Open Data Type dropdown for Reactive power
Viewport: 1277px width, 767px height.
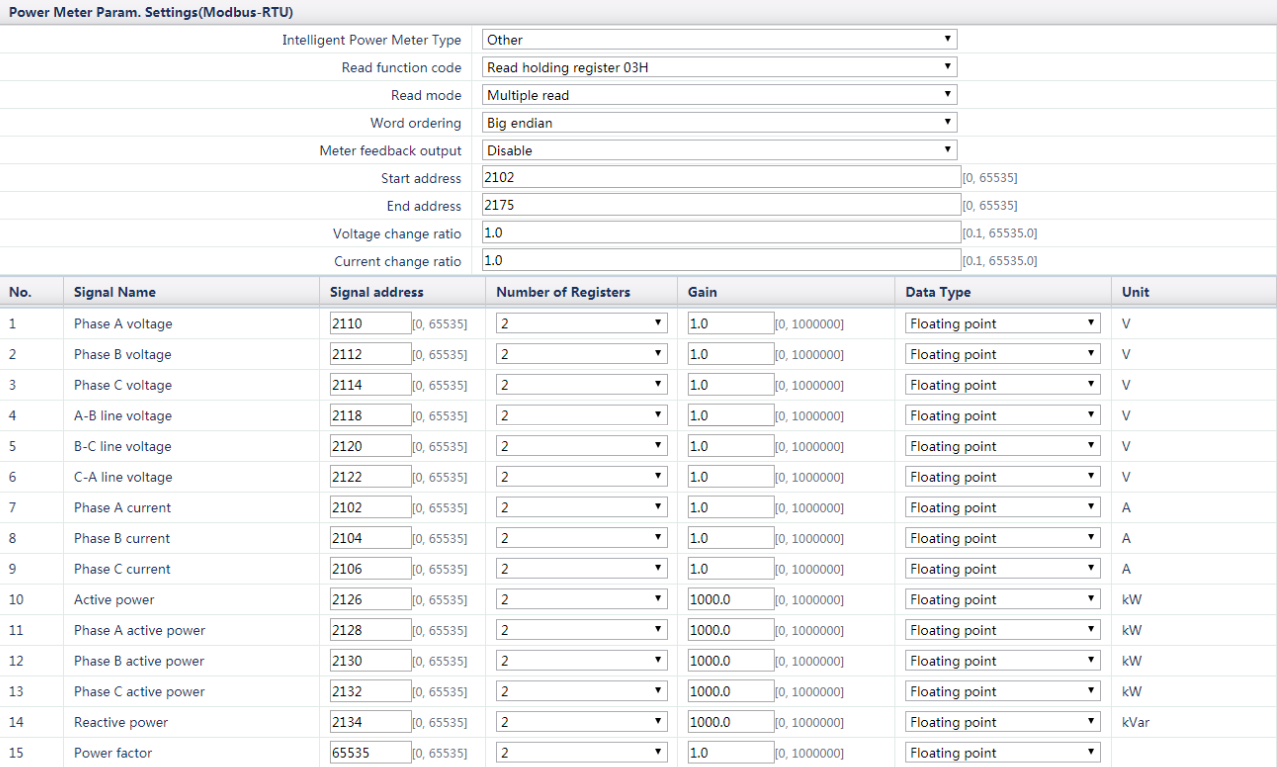coord(1002,722)
